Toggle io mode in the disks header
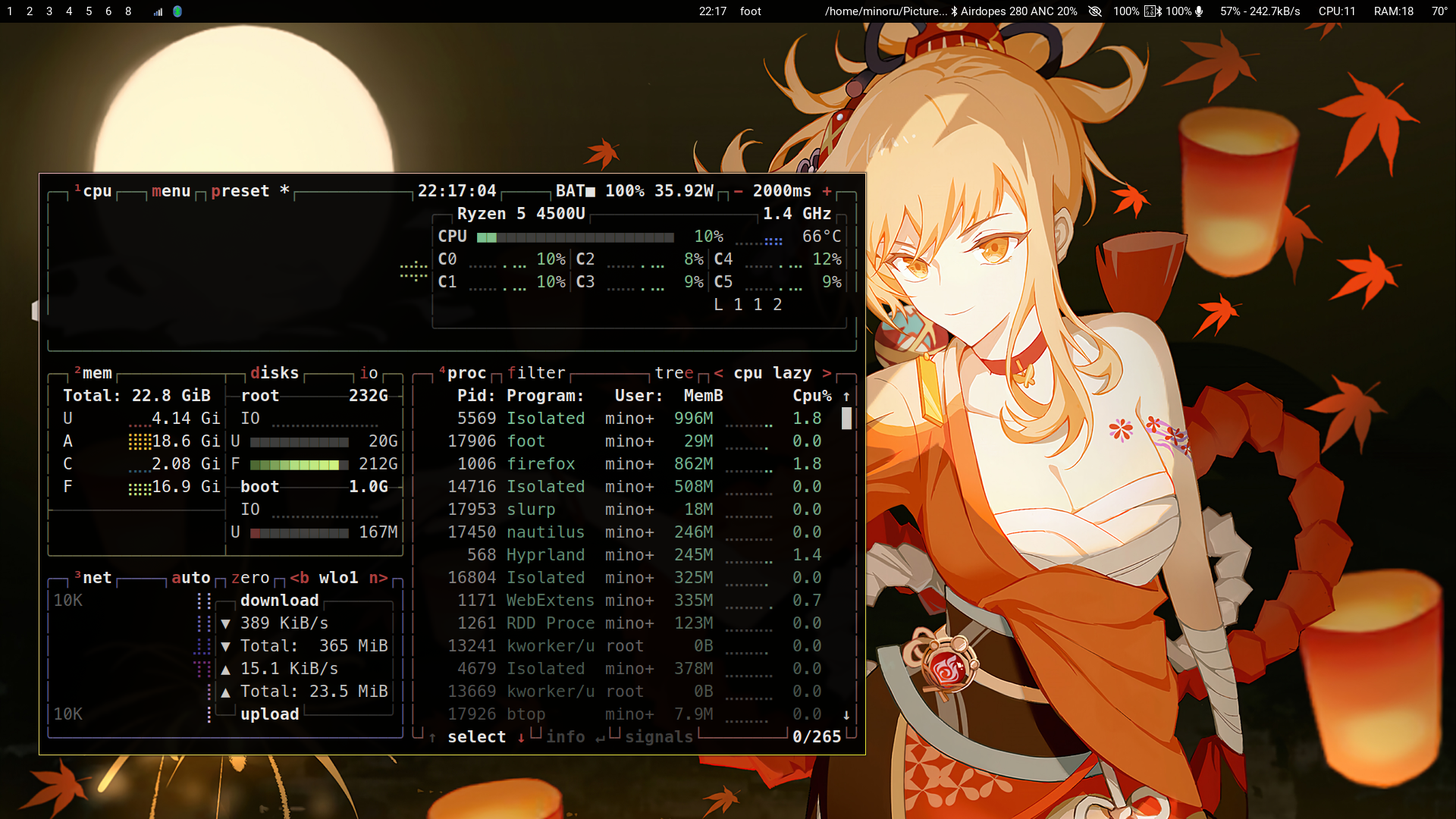 point(369,373)
